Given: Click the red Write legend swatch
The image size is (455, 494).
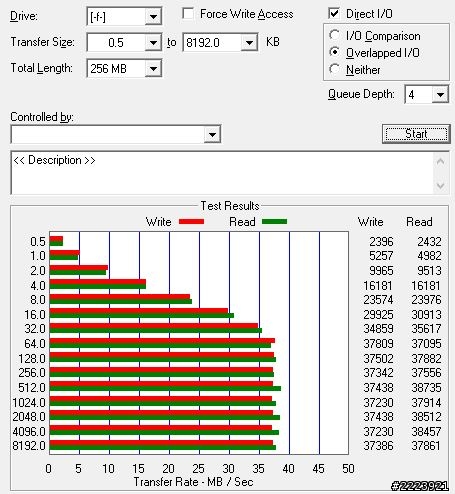Looking at the screenshot, I should click(x=191, y=221).
